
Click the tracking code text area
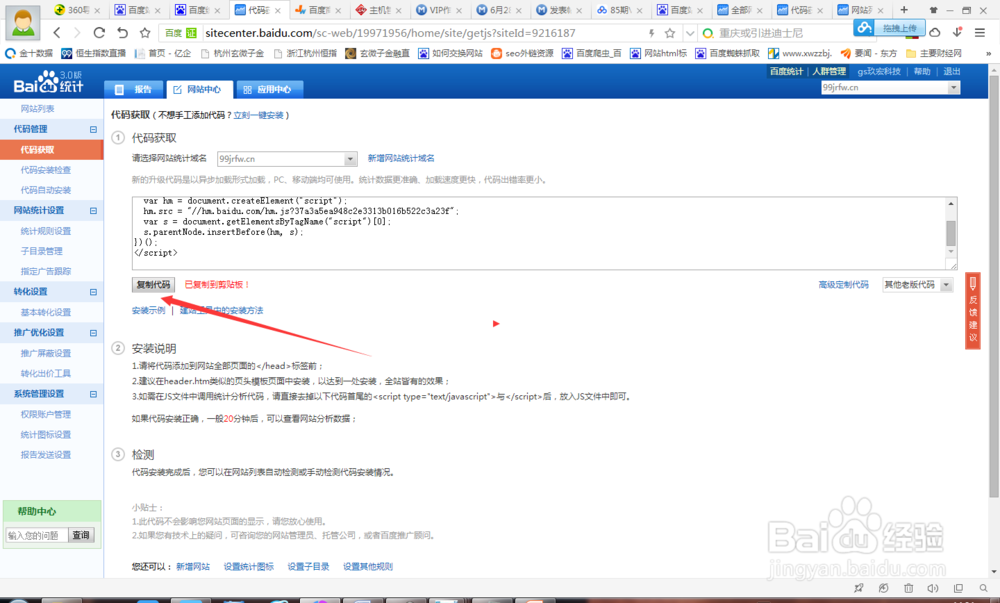[539, 233]
